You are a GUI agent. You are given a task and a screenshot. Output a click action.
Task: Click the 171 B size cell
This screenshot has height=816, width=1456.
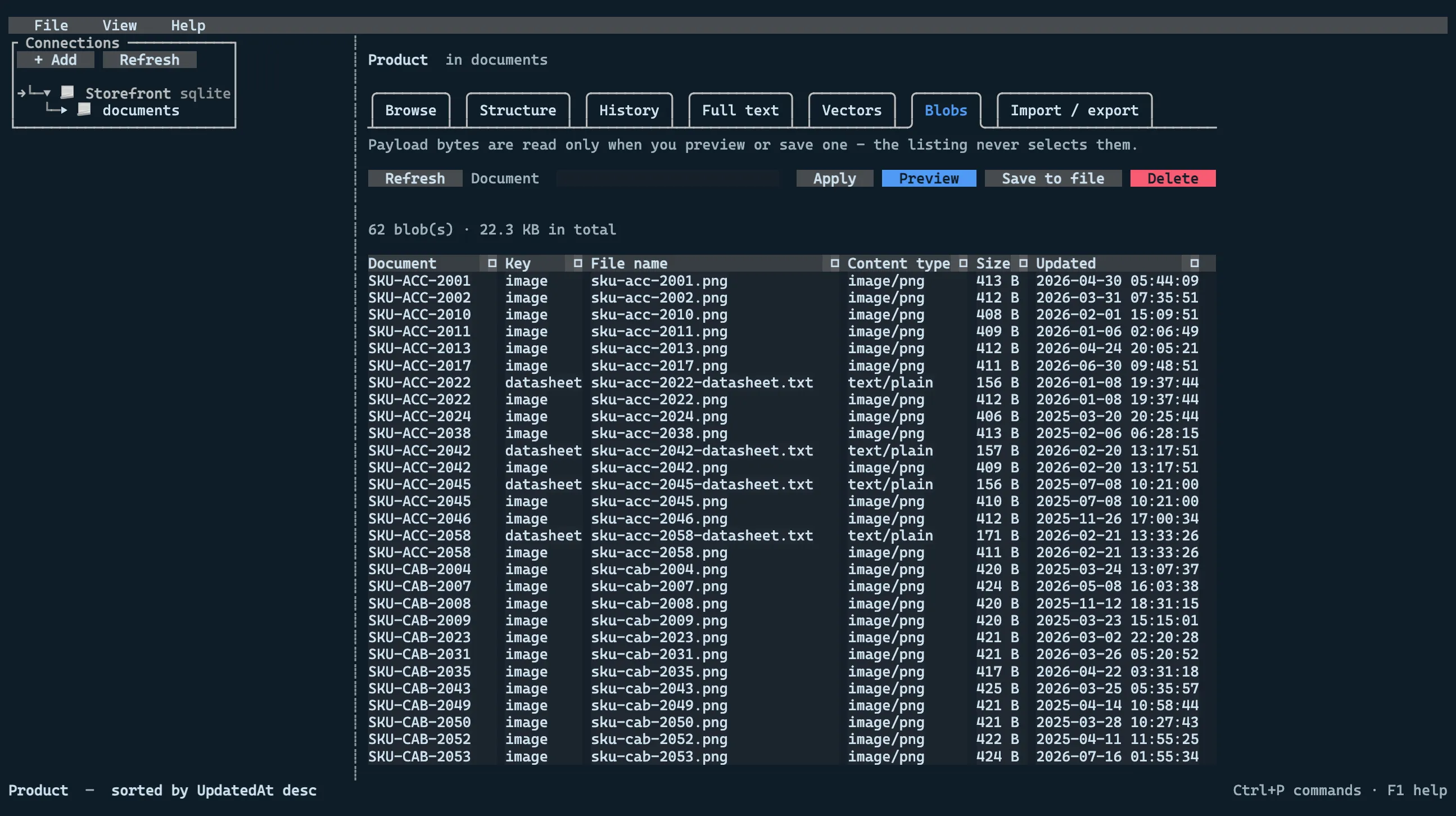[x=998, y=535]
